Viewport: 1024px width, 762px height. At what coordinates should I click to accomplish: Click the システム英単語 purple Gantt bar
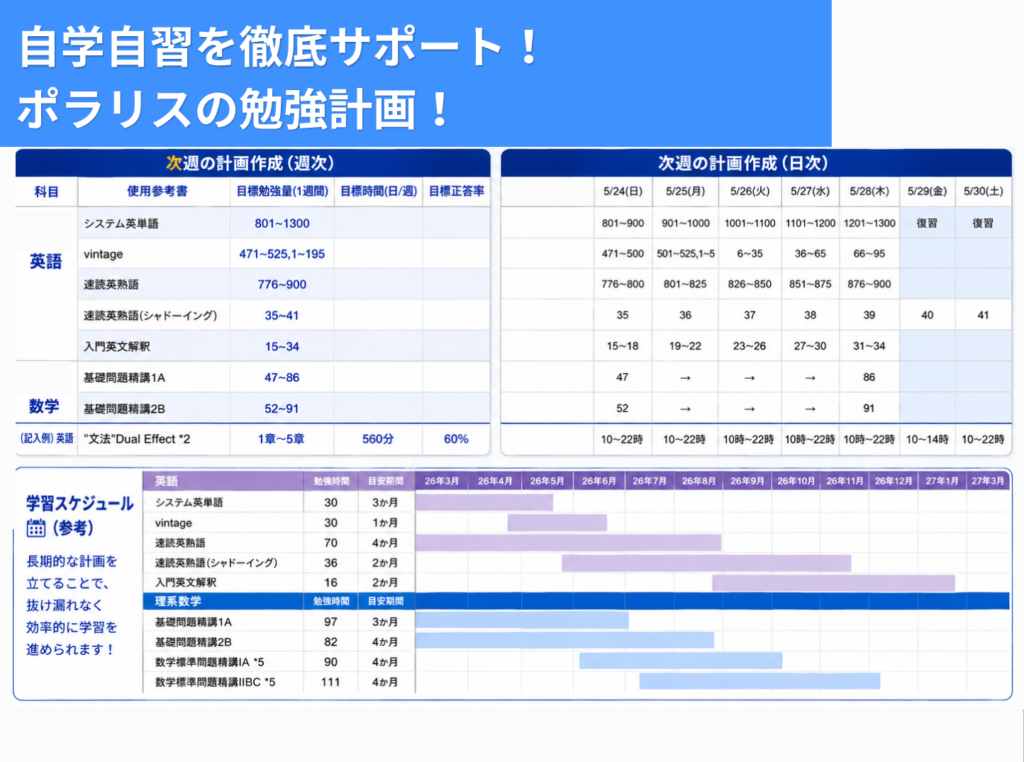[x=484, y=502]
